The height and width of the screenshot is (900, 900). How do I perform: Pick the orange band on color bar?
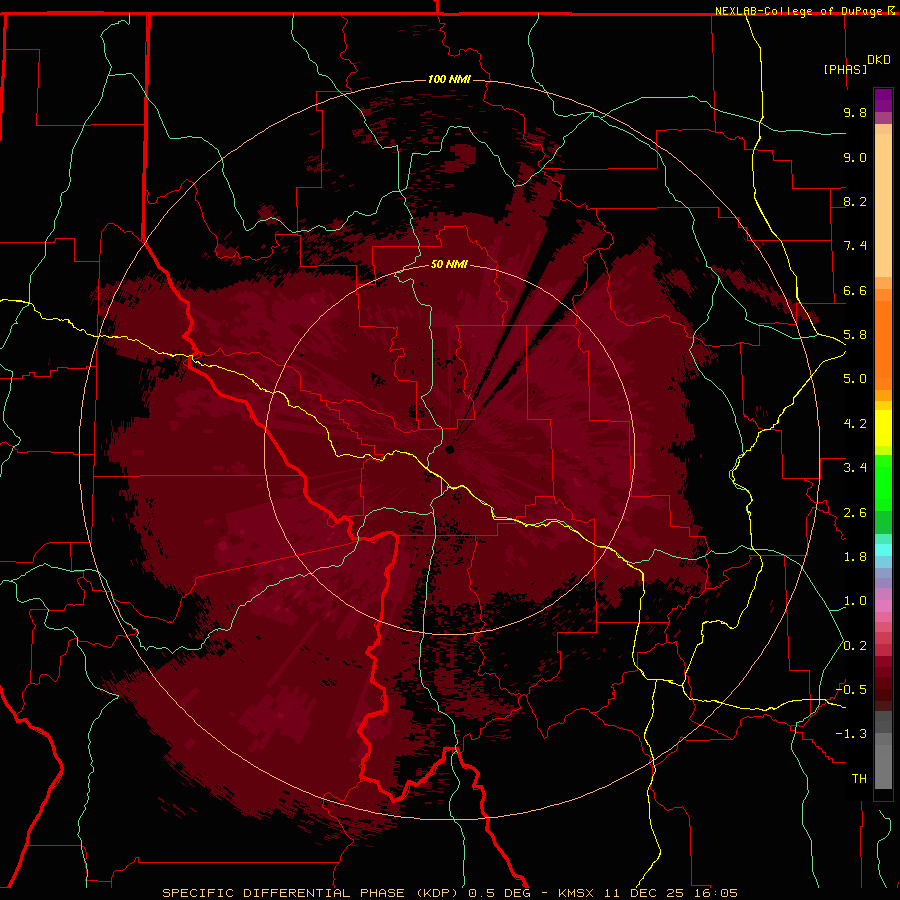point(883,344)
